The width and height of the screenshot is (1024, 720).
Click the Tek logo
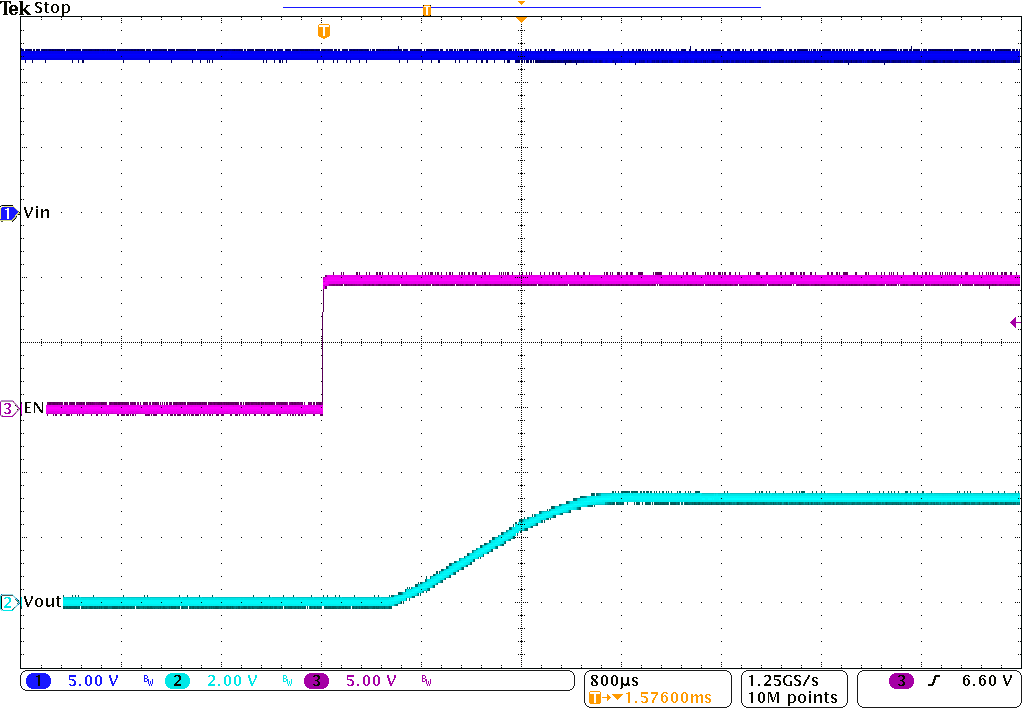coord(15,8)
